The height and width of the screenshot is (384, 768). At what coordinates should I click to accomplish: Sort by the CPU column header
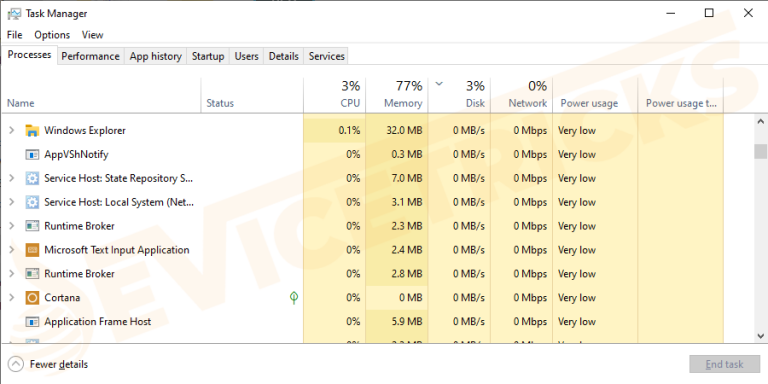coord(335,95)
